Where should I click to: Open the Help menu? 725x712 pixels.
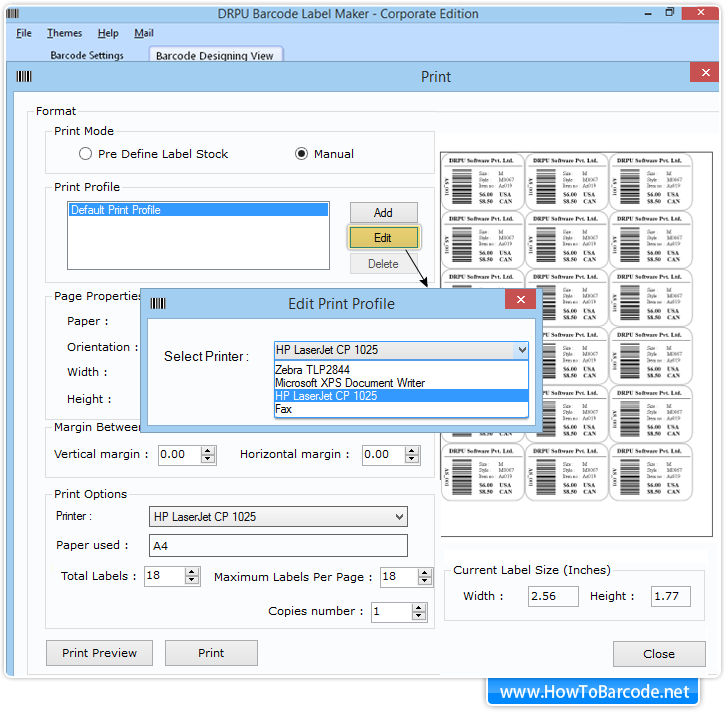pos(108,33)
